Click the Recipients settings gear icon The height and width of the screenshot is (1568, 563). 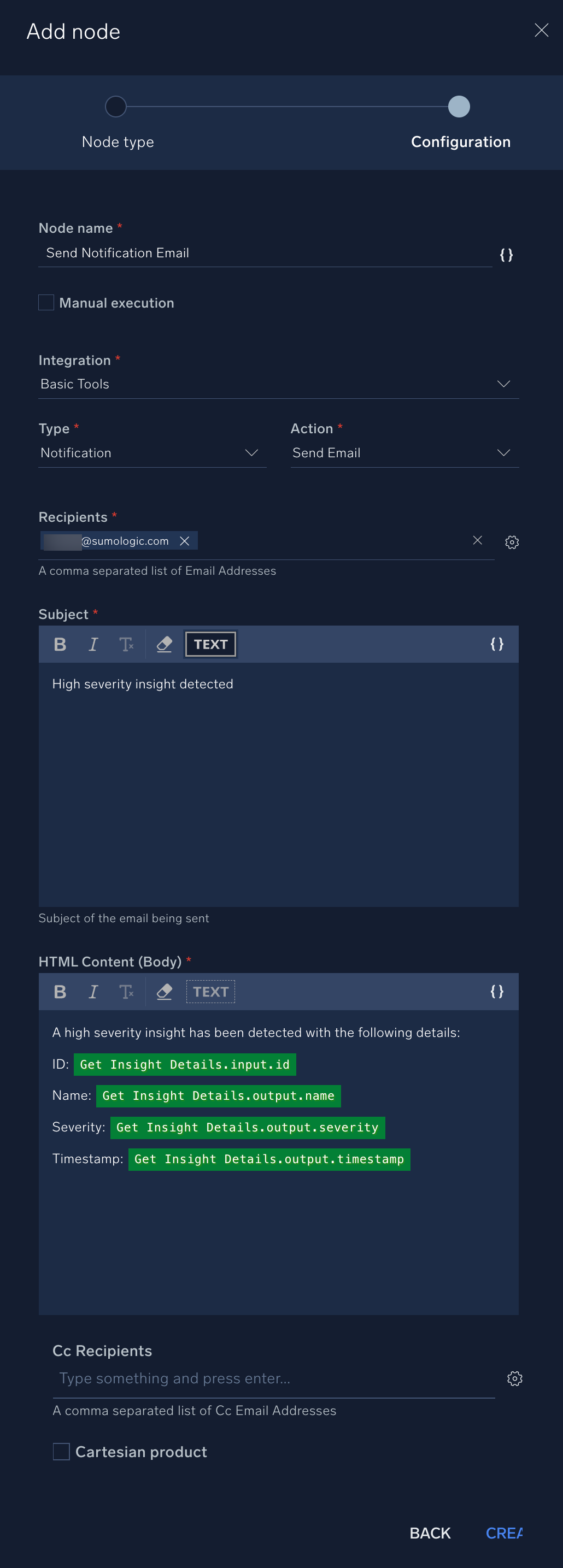(512, 542)
